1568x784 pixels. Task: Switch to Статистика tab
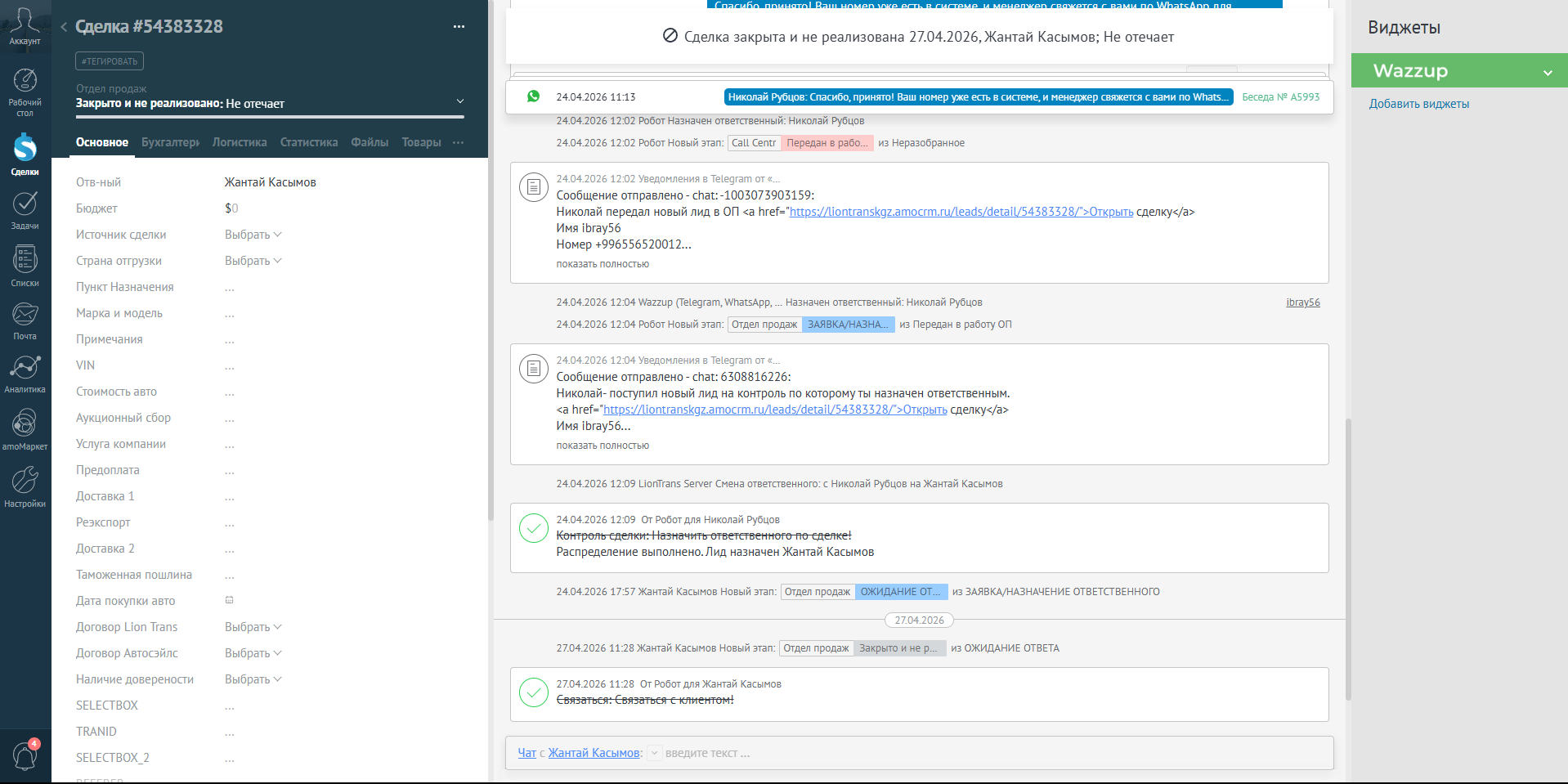[309, 142]
